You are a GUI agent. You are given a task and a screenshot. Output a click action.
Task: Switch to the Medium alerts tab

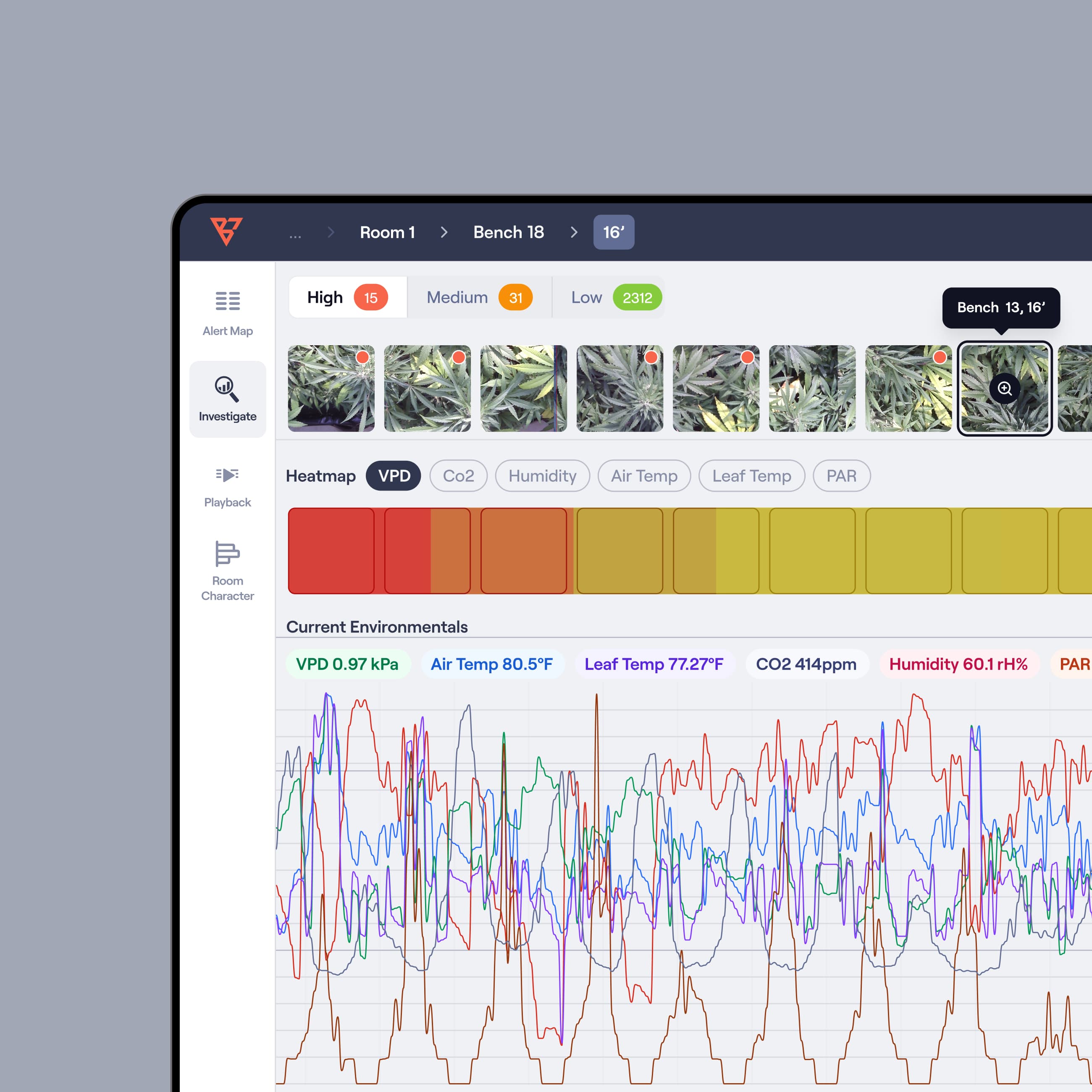[479, 297]
